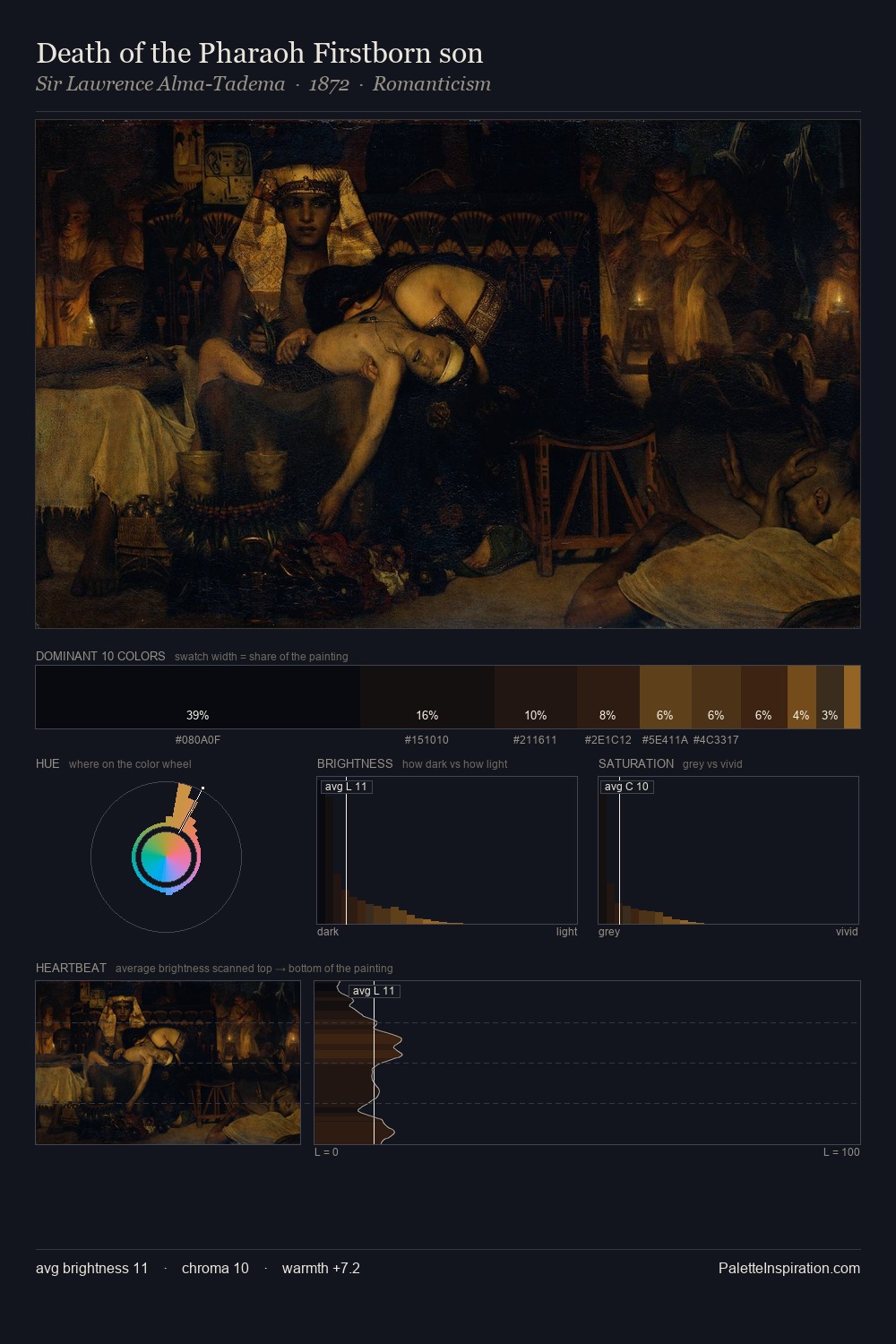
Task: Click the 39% dominant color swatch
Action: tap(198, 697)
